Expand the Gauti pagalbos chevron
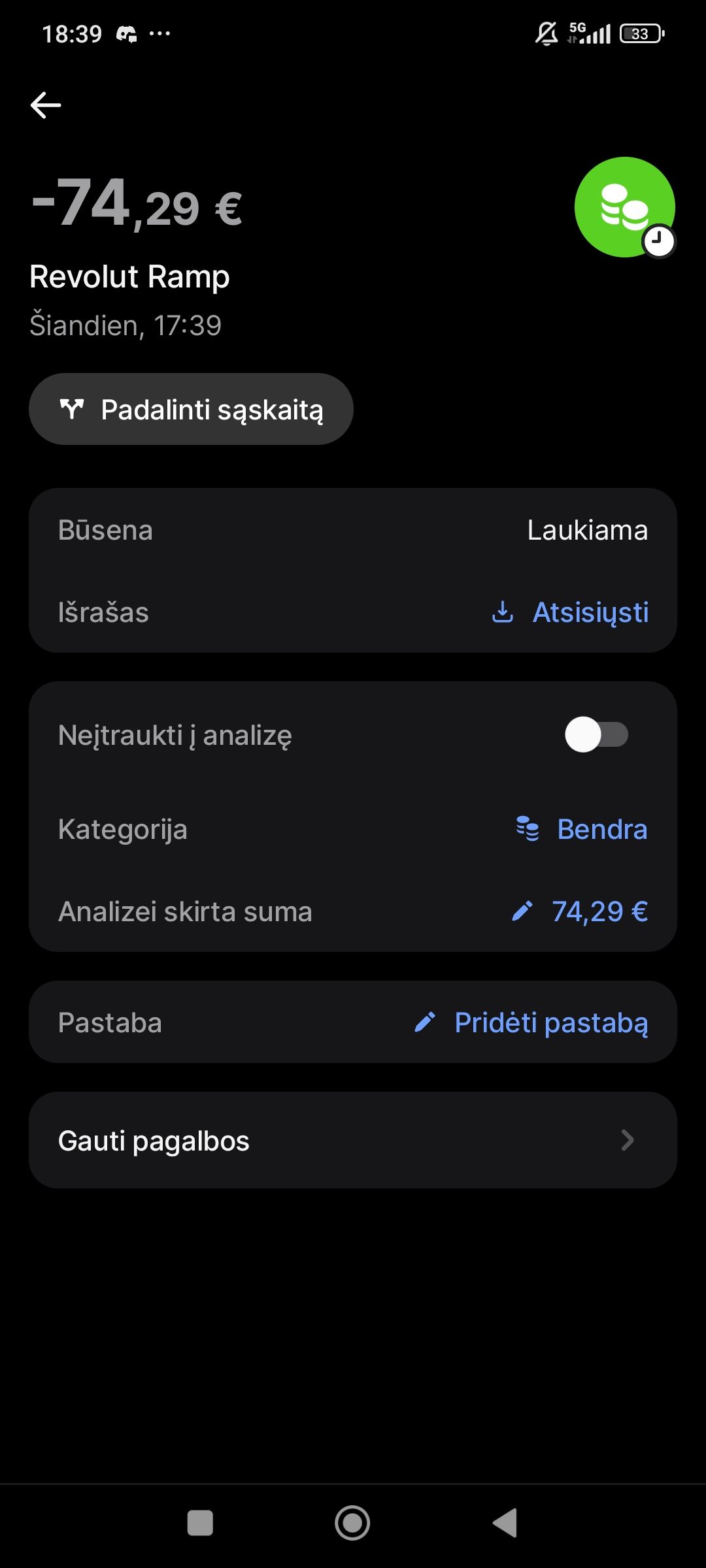This screenshot has height=1568, width=706. [627, 1140]
